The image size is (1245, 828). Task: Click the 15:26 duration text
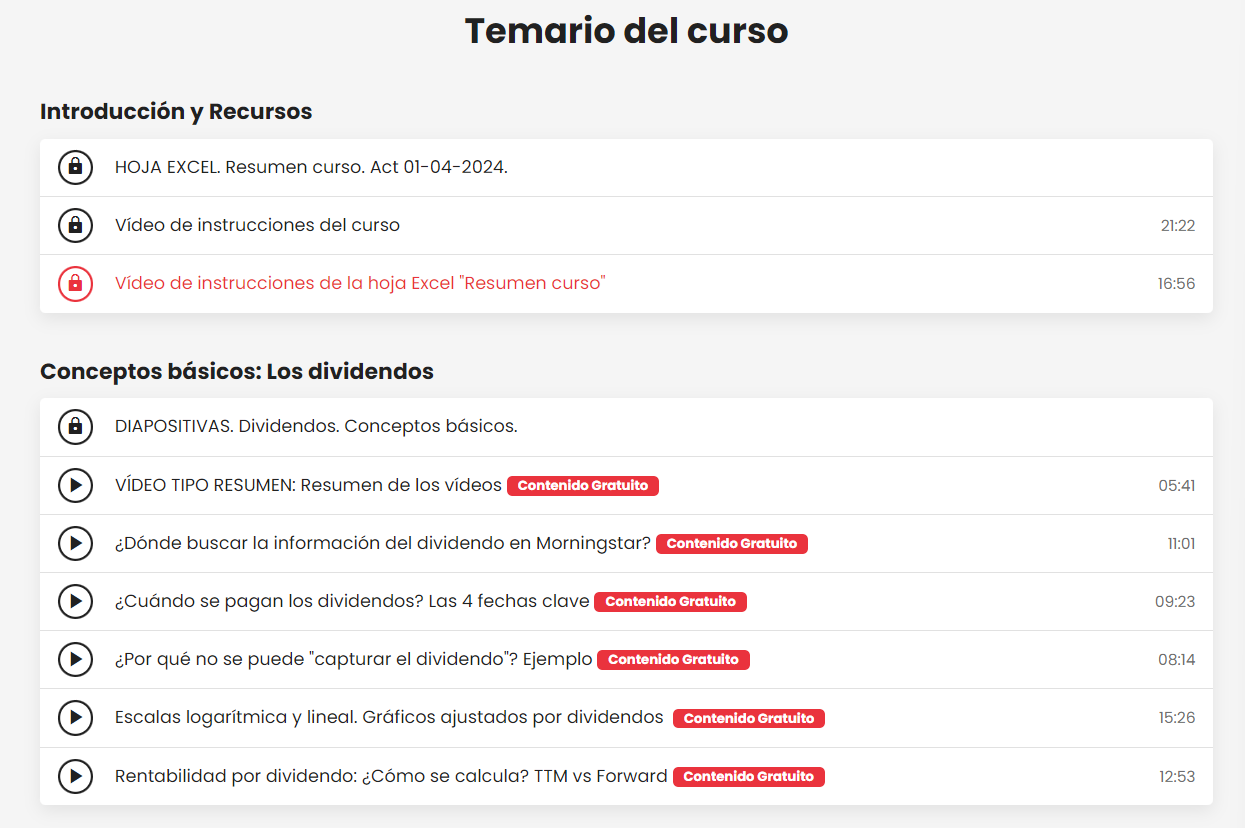[x=1177, y=718]
